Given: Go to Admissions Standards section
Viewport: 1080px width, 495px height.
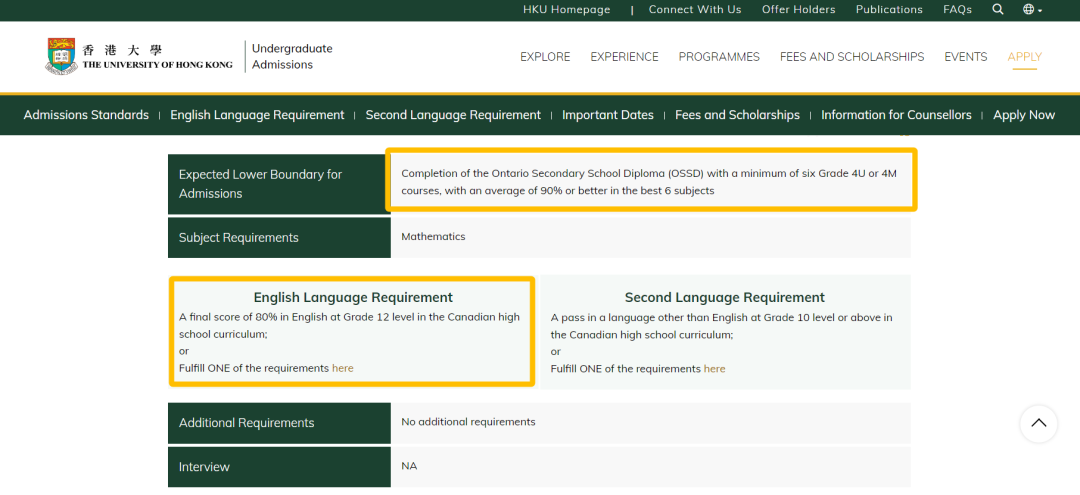Looking at the screenshot, I should click(86, 115).
